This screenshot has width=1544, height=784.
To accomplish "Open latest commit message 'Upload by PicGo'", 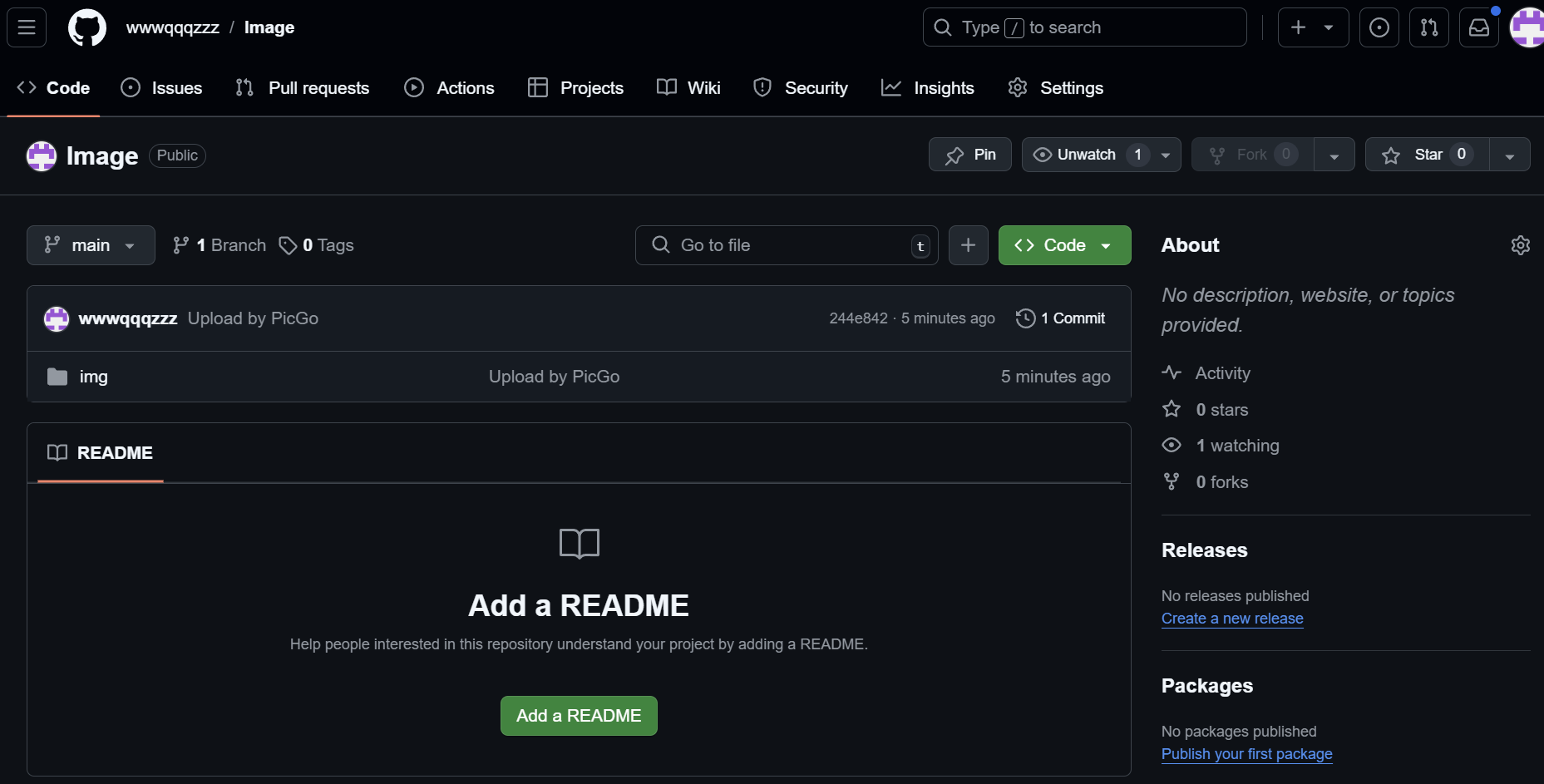I will pos(253,318).
